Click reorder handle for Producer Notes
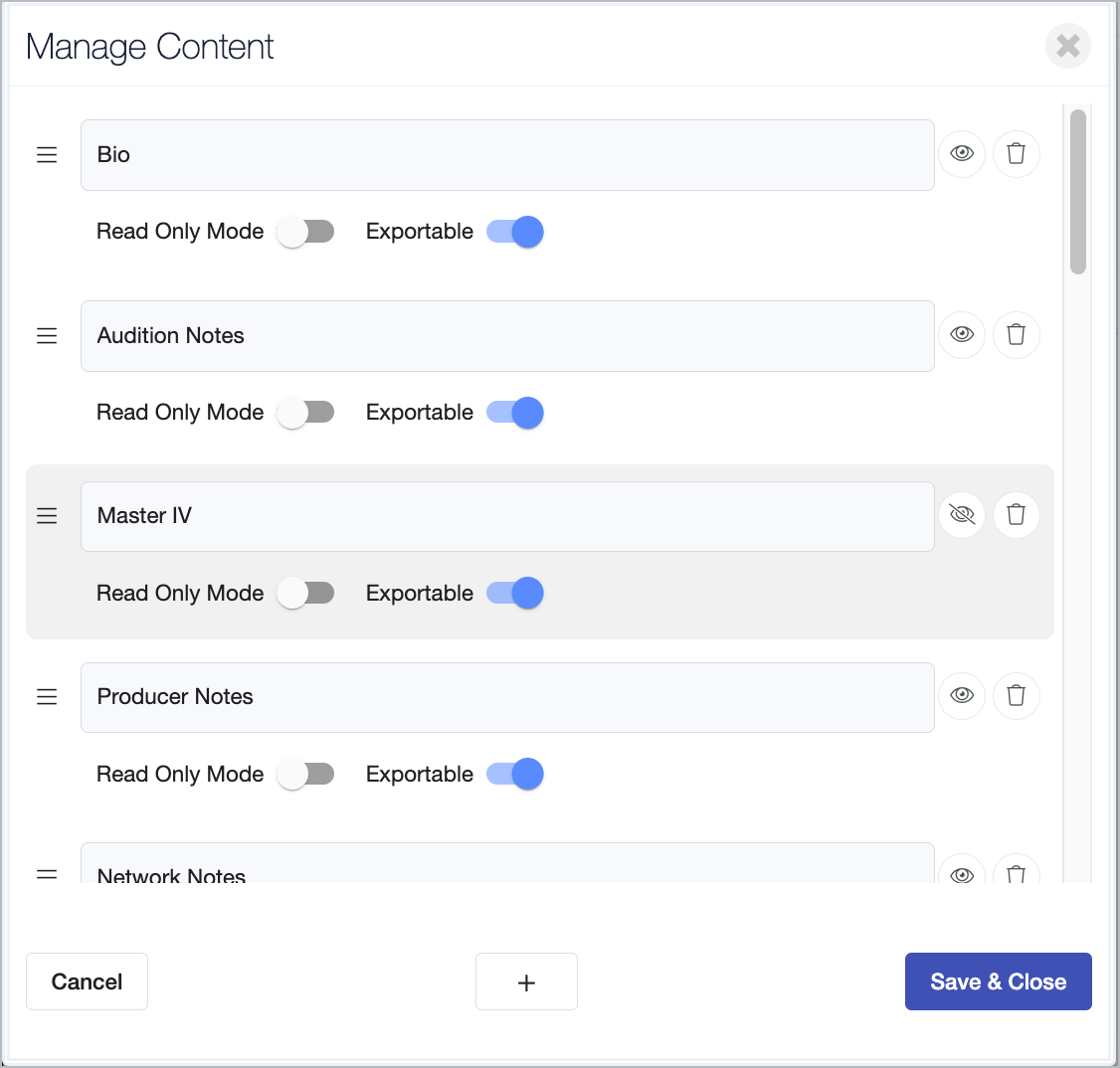The height and width of the screenshot is (1068, 1120). [x=47, y=697]
